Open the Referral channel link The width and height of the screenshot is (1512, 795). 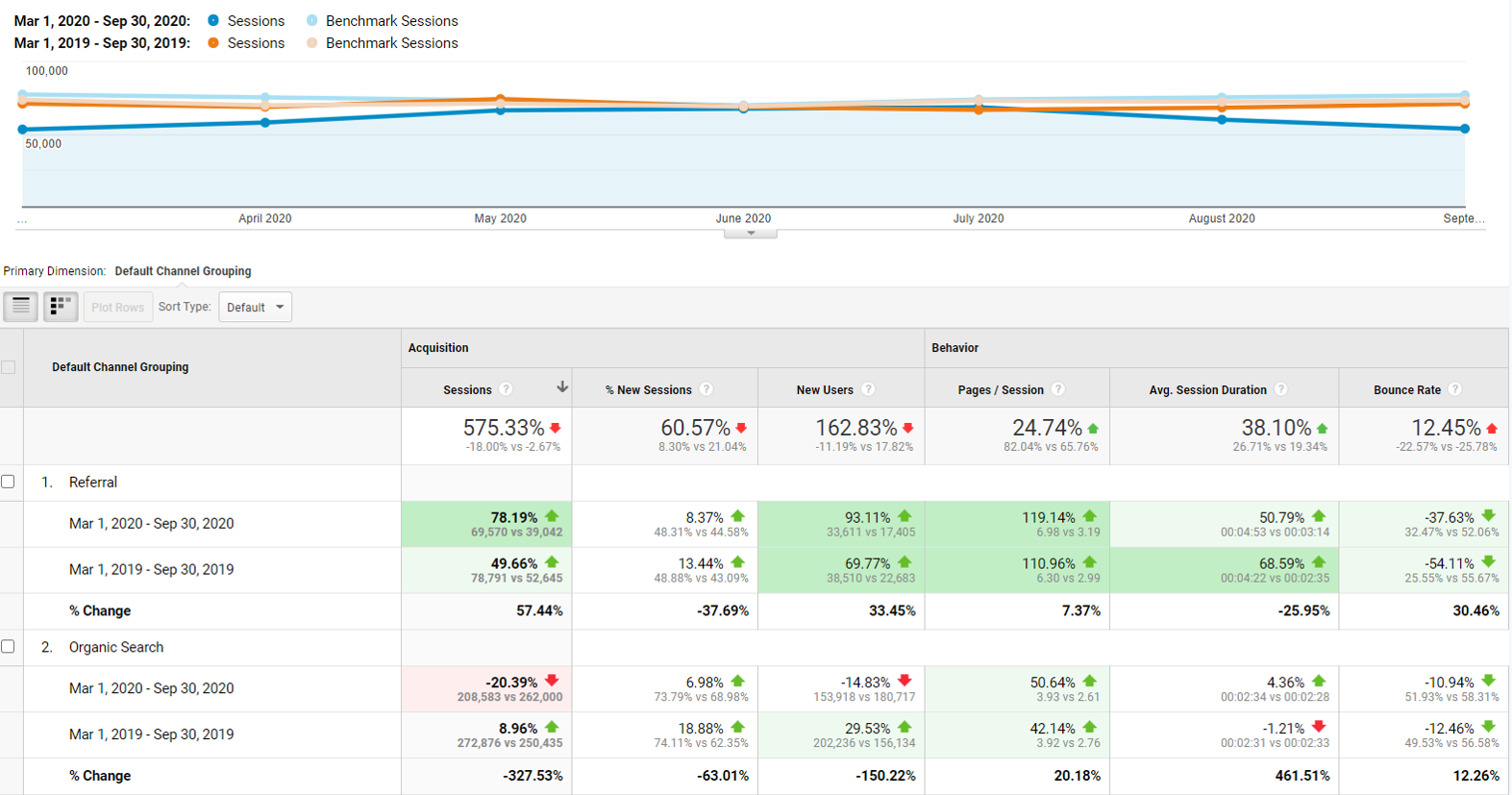tap(93, 483)
